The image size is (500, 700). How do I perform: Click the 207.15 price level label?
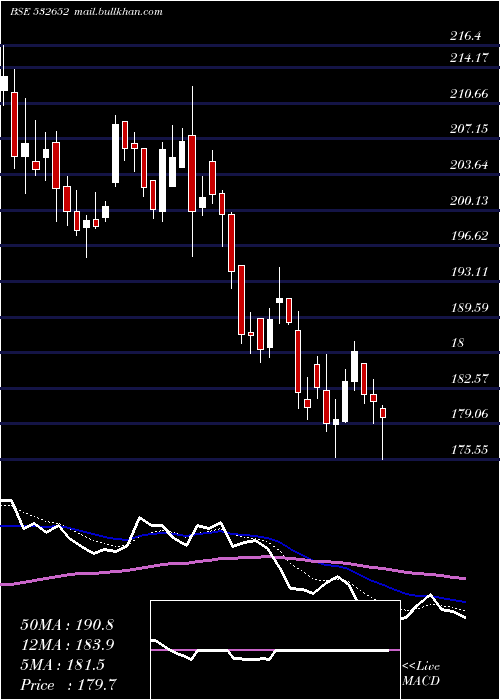469,129
